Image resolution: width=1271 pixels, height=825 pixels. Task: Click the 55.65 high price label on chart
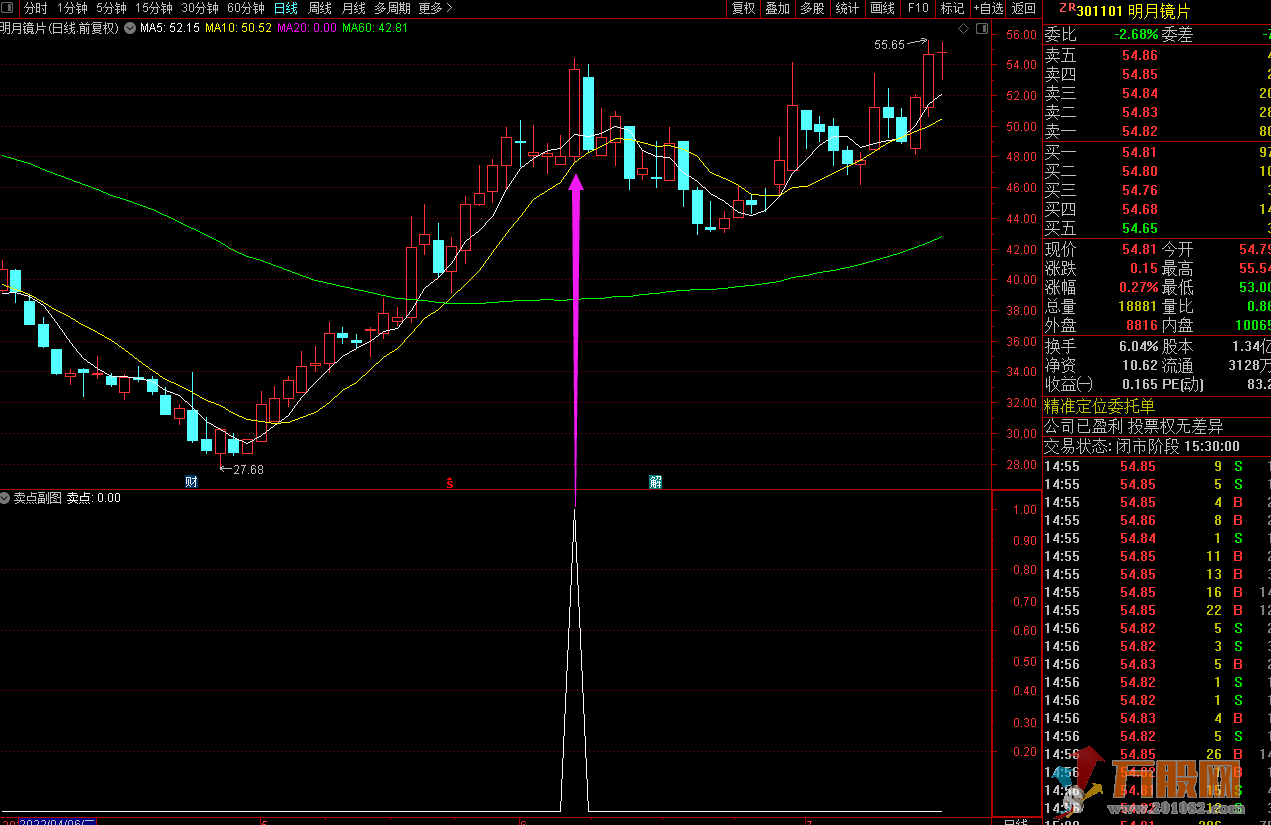[889, 45]
